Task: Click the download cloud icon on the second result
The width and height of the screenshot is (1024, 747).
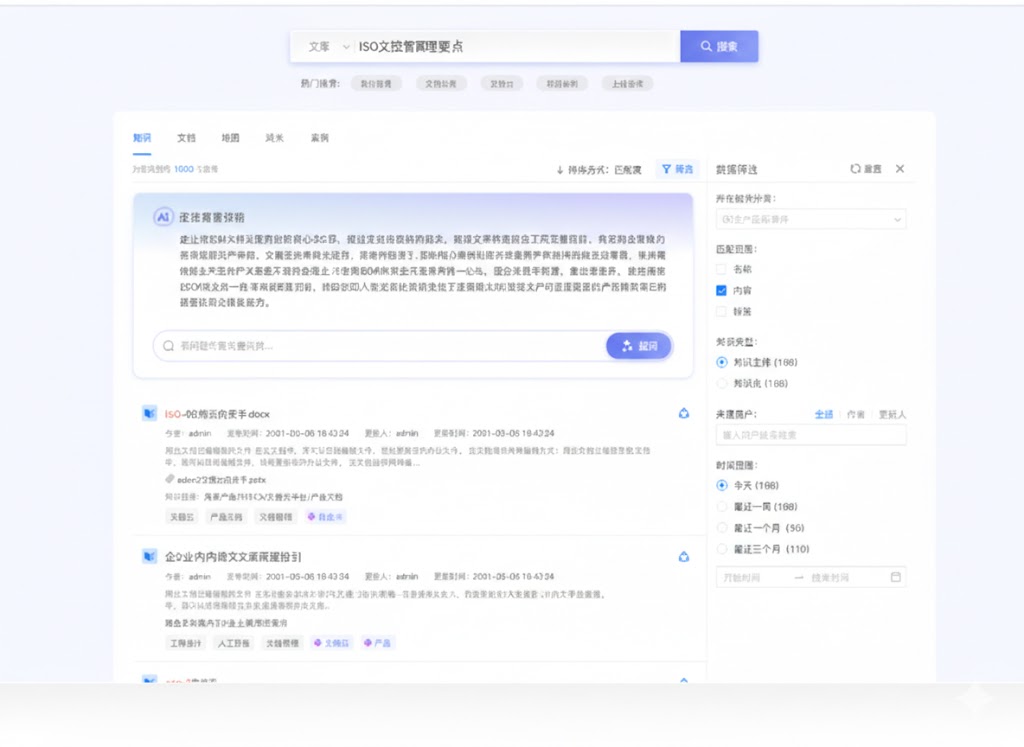Action: [x=684, y=558]
